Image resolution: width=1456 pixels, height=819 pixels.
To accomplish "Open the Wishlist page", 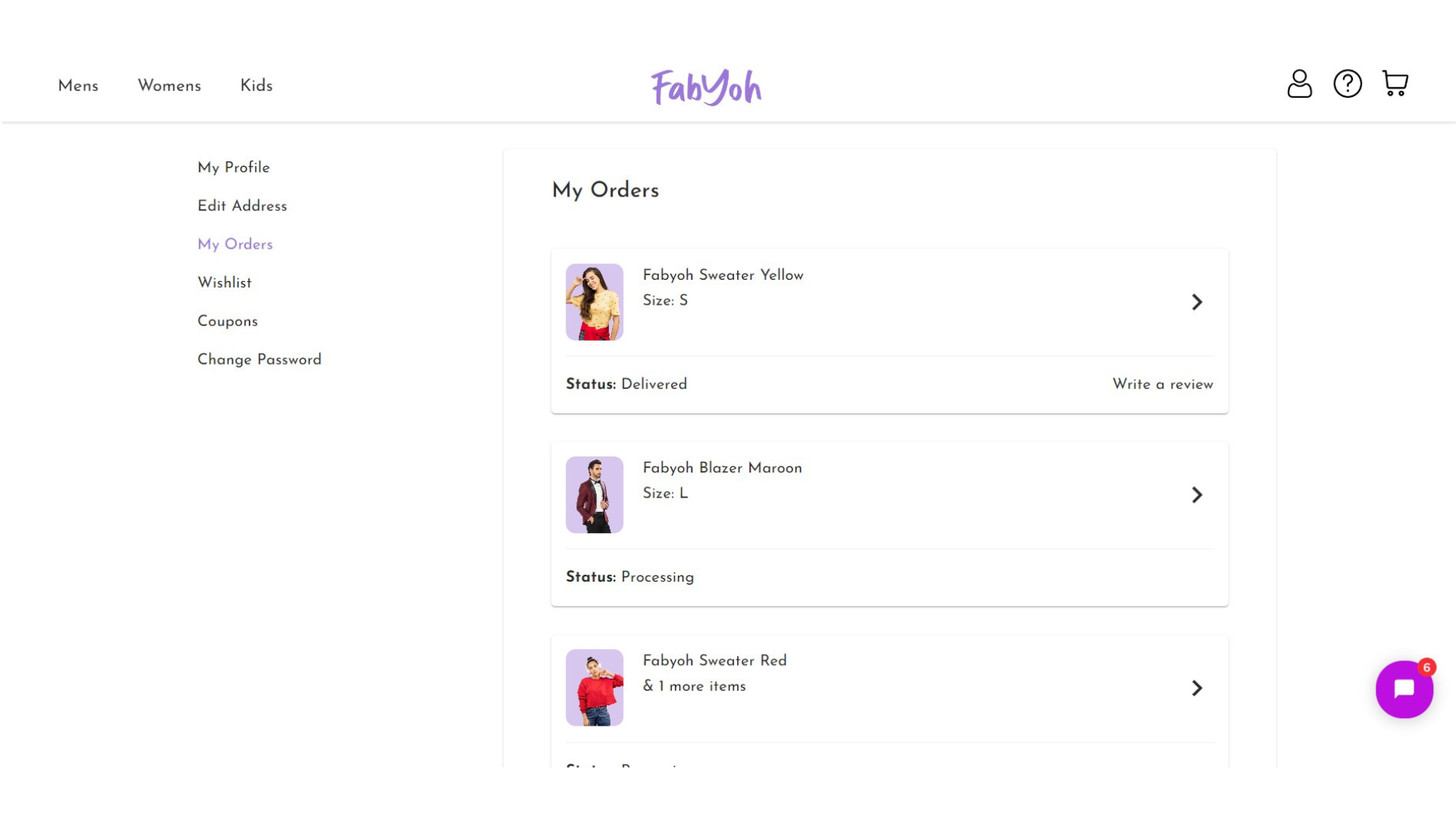I will 224,283.
